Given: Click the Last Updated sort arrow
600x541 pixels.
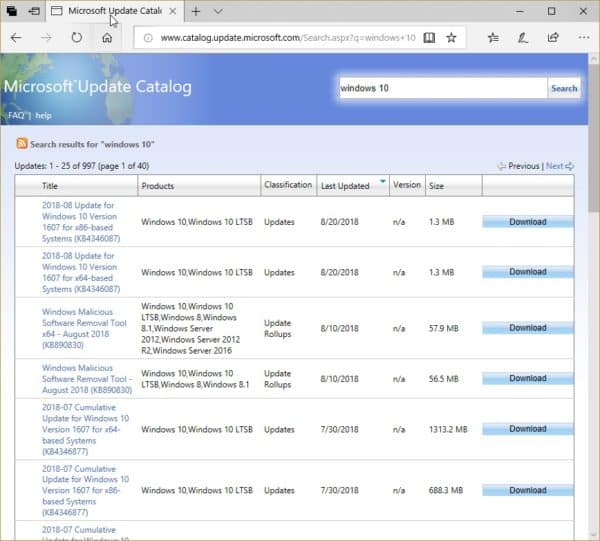Looking at the screenshot, I should click(382, 181).
